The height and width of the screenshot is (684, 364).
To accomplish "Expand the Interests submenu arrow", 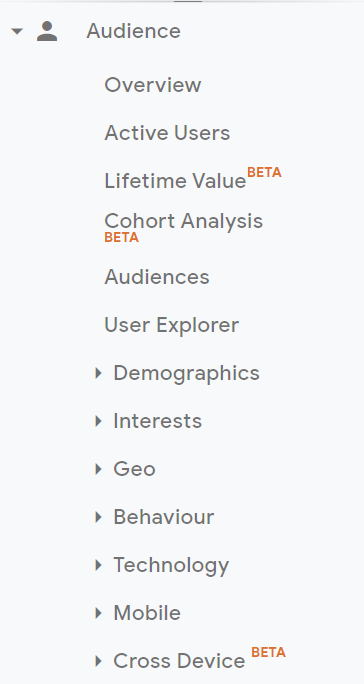I will coord(98,421).
